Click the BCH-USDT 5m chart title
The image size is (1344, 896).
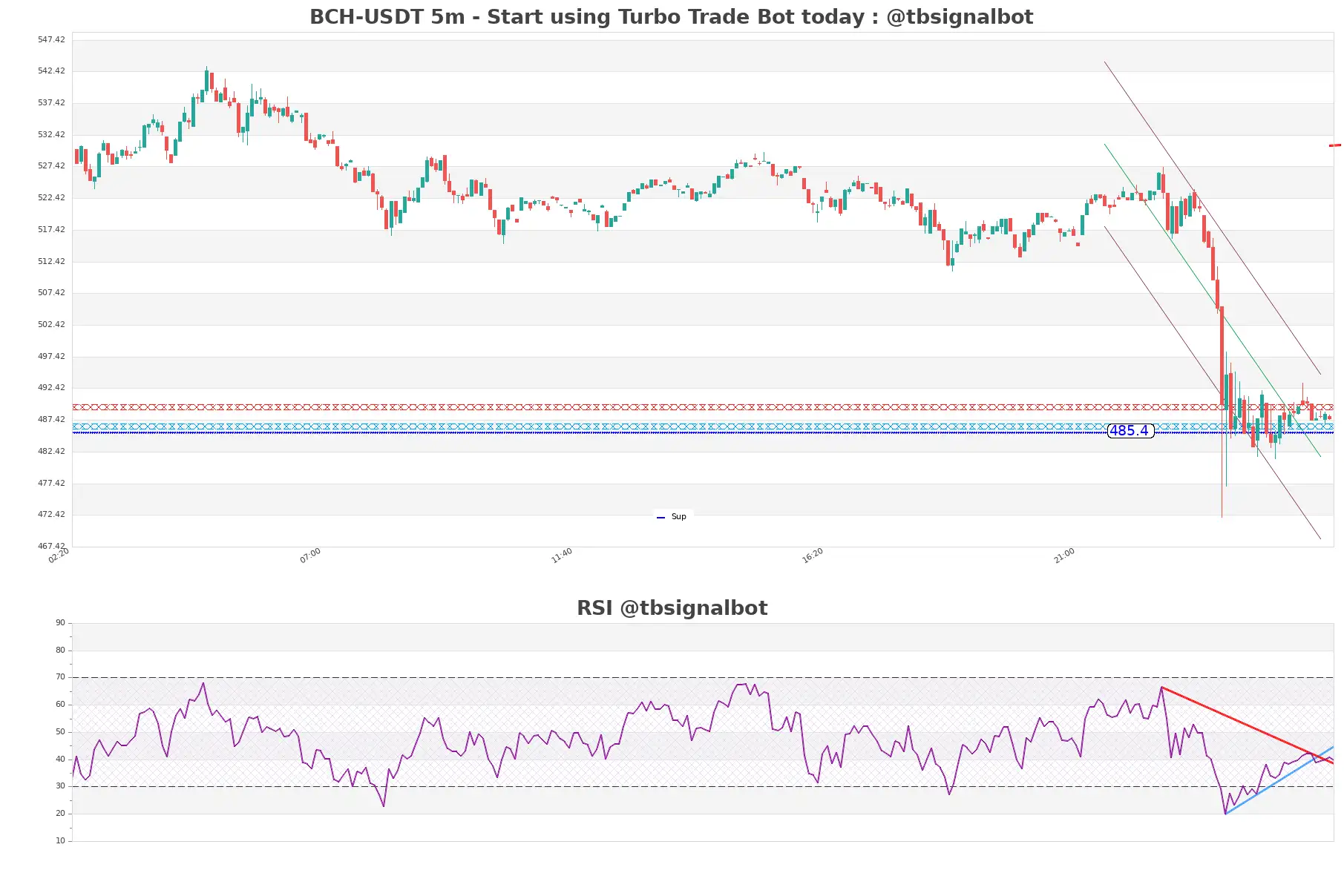671,17
